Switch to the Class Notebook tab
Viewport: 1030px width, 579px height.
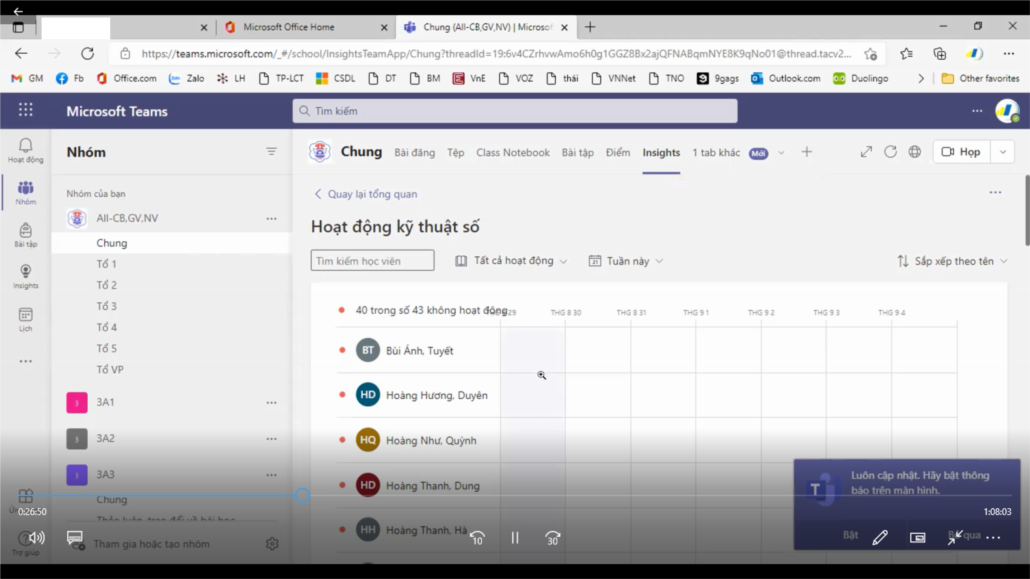(x=513, y=153)
